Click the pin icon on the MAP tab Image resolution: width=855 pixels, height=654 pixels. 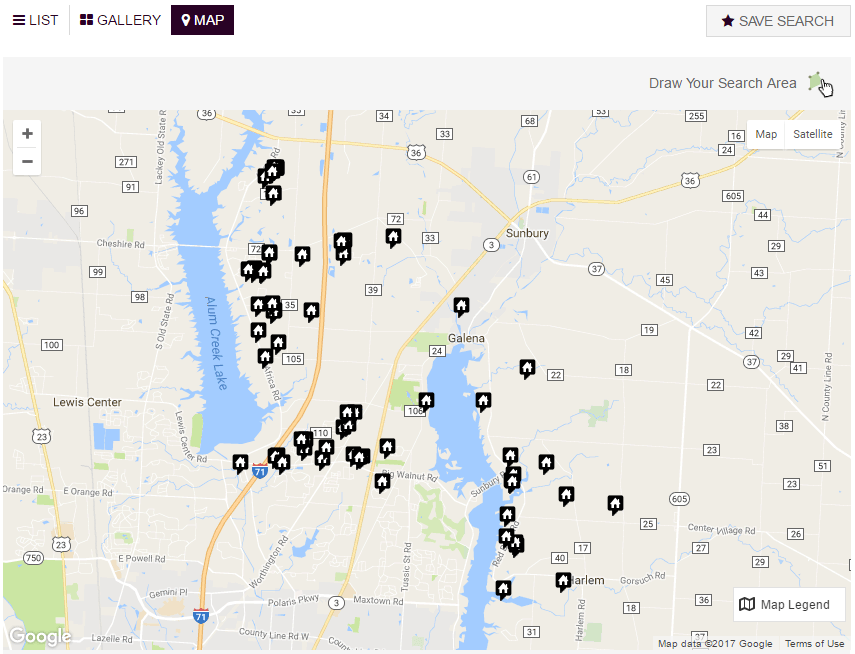coord(185,19)
